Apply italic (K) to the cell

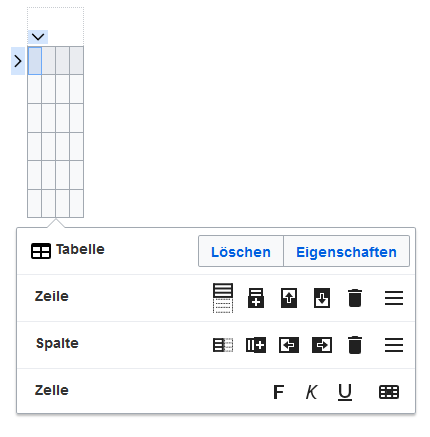(312, 392)
